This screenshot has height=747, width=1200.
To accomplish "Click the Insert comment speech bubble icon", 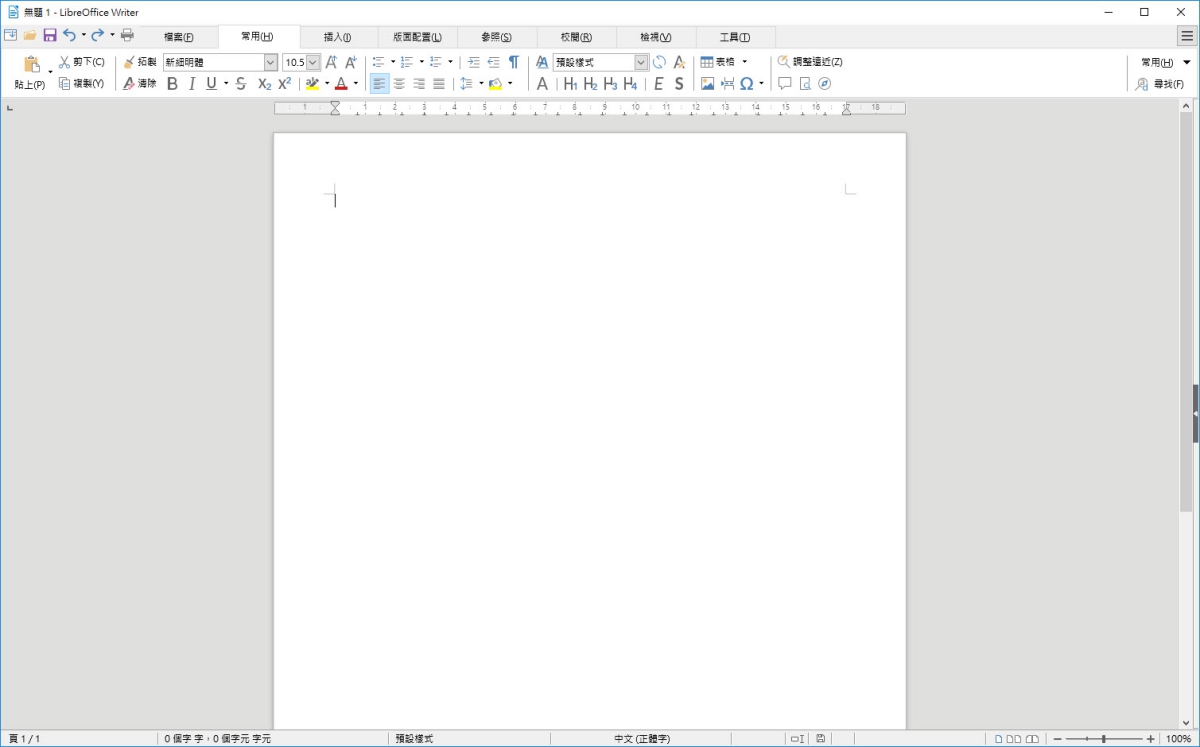I will point(785,84).
